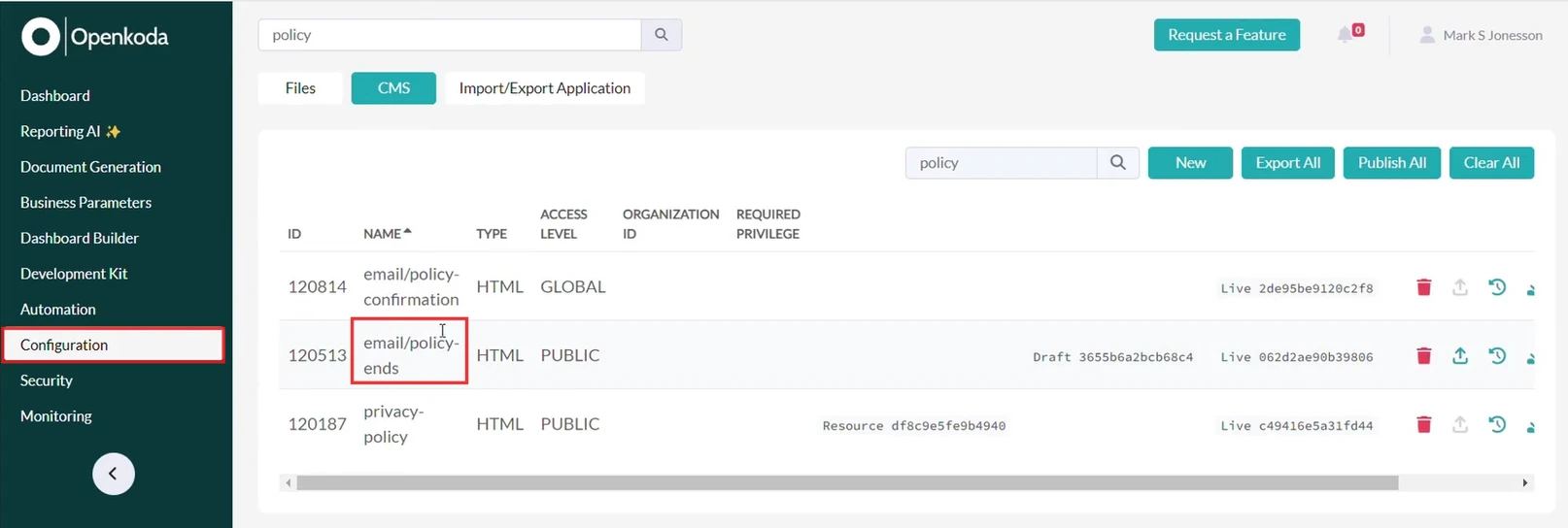Click Clear All button

[x=1491, y=163]
